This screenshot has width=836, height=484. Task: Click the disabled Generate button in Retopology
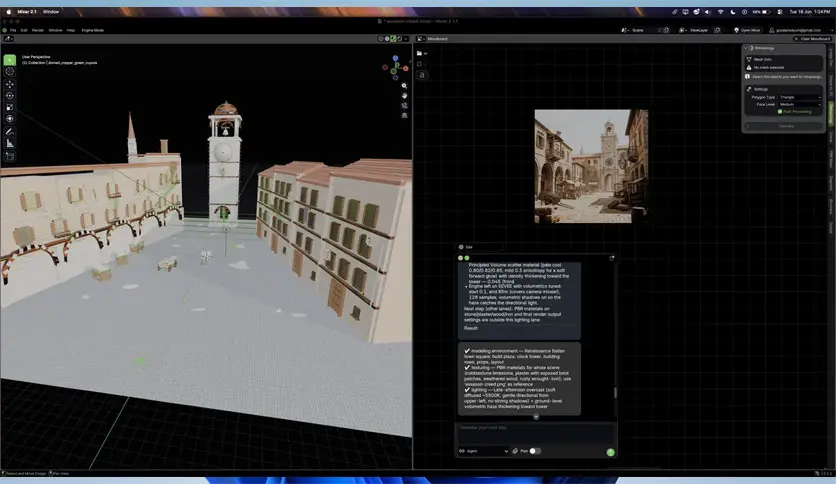(786, 126)
